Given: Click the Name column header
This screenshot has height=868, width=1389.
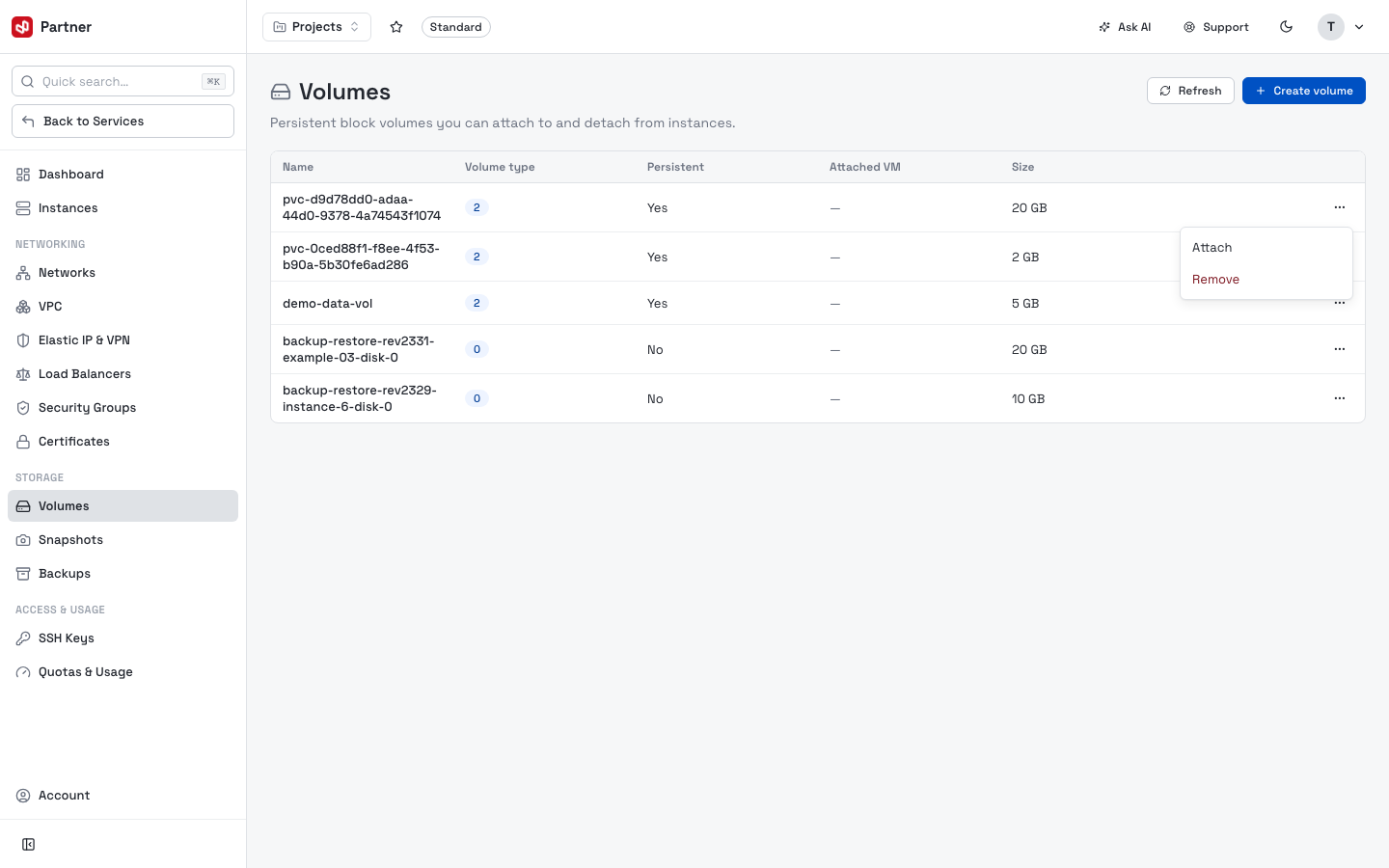Looking at the screenshot, I should pyautogui.click(x=298, y=167).
